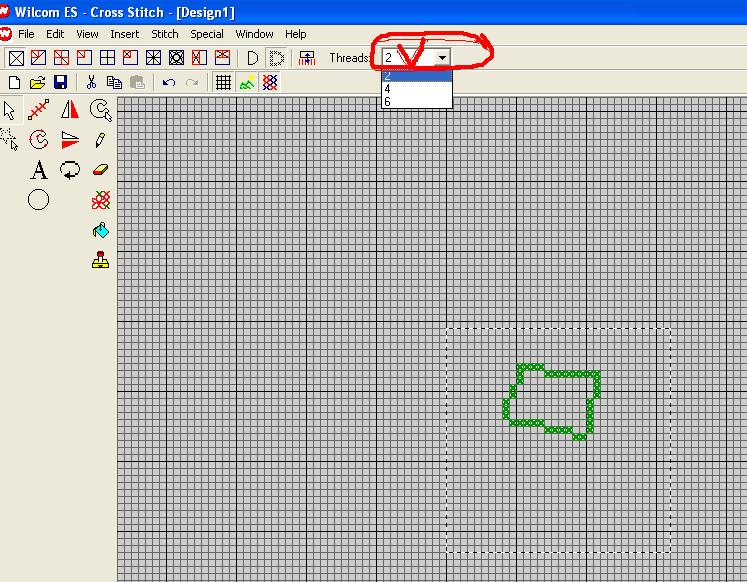Select the red cross-stitch line tool

coord(39,110)
